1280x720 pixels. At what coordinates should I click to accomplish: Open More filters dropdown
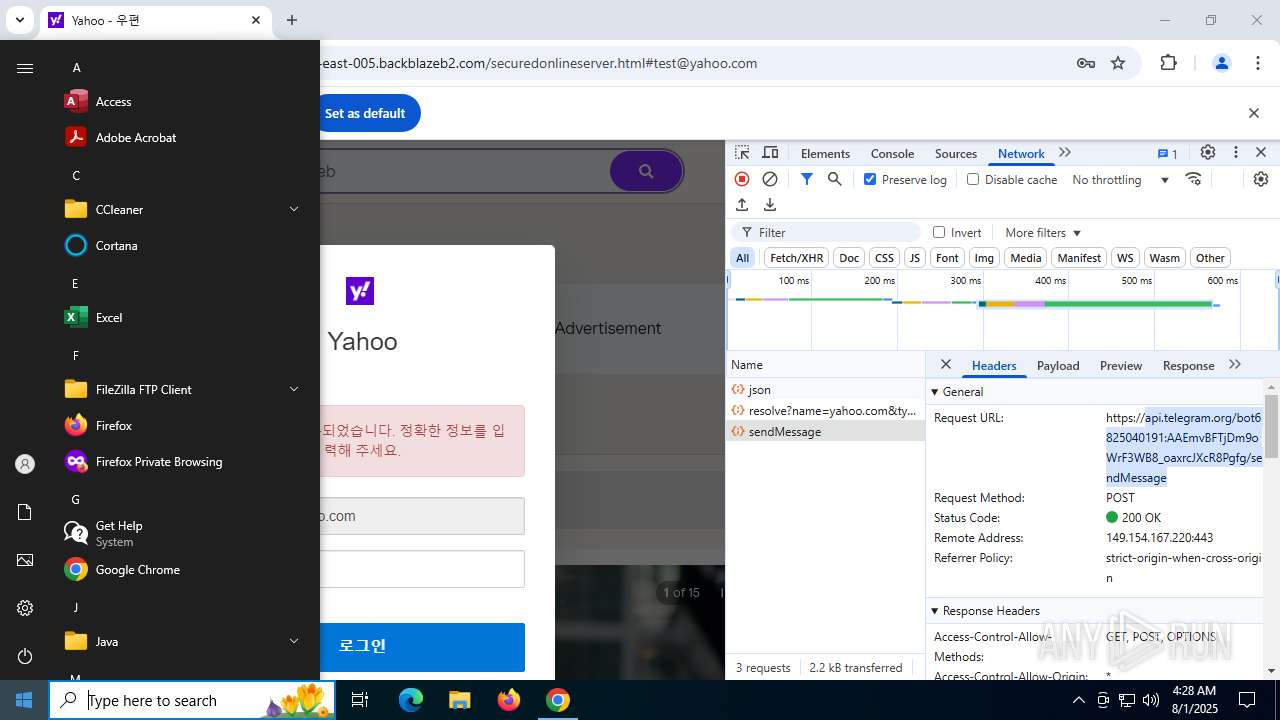pyautogui.click(x=1043, y=233)
